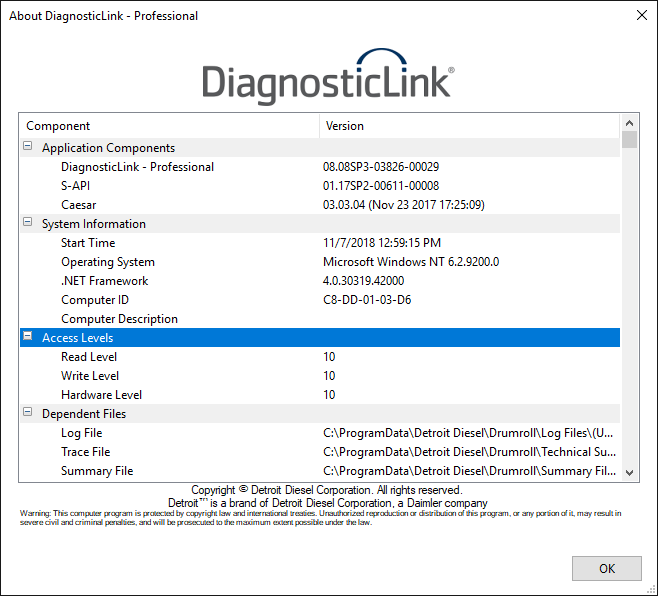Image resolution: width=658 pixels, height=596 pixels.
Task: Click the Summary Fil... path value
Action: pos(469,471)
